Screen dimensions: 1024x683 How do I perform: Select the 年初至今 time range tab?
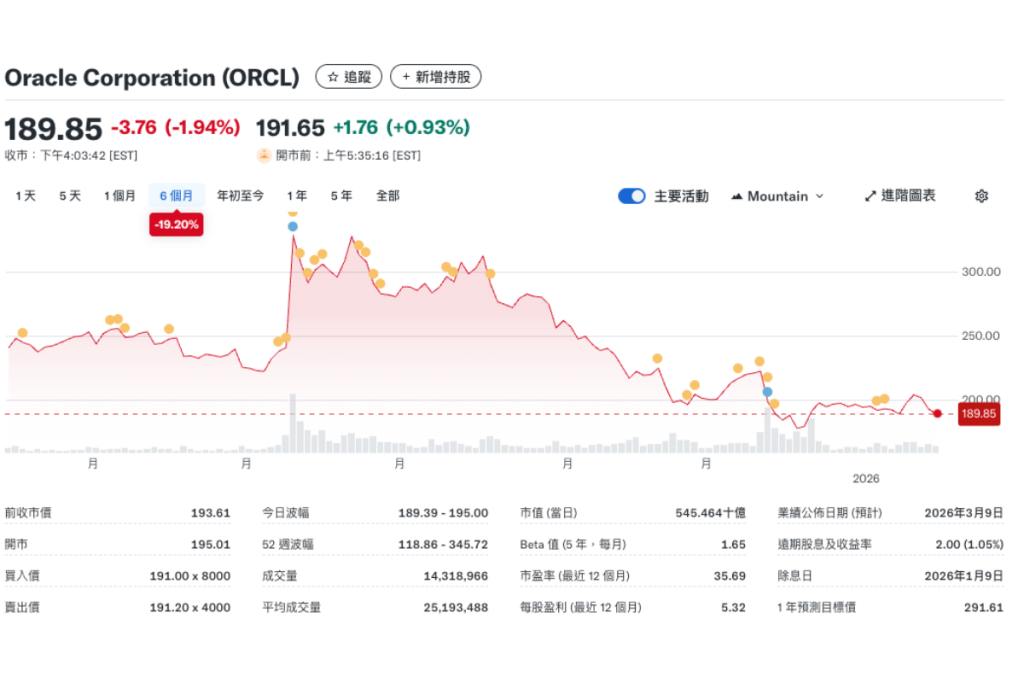click(x=240, y=196)
